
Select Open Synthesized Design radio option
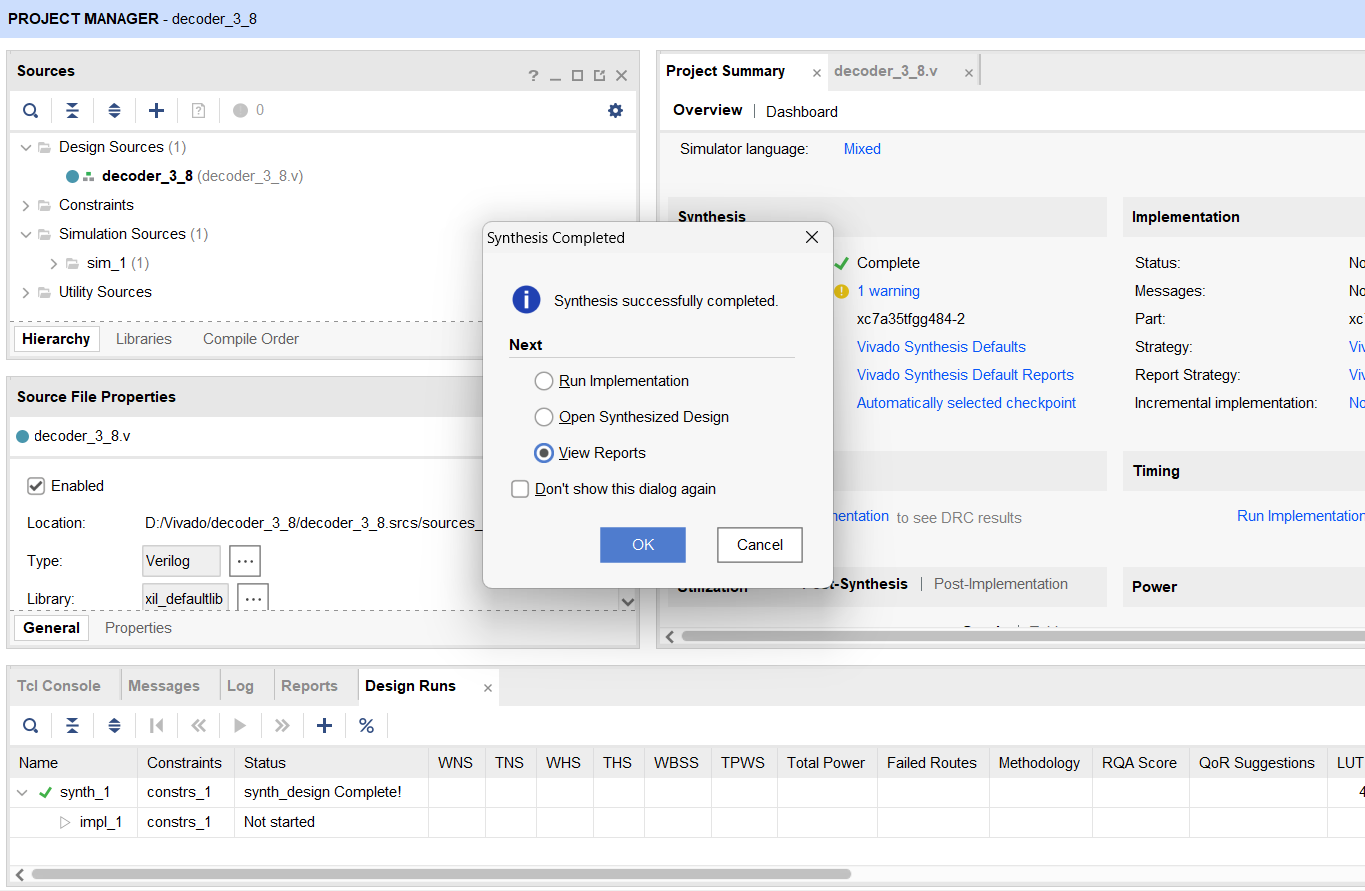543,417
